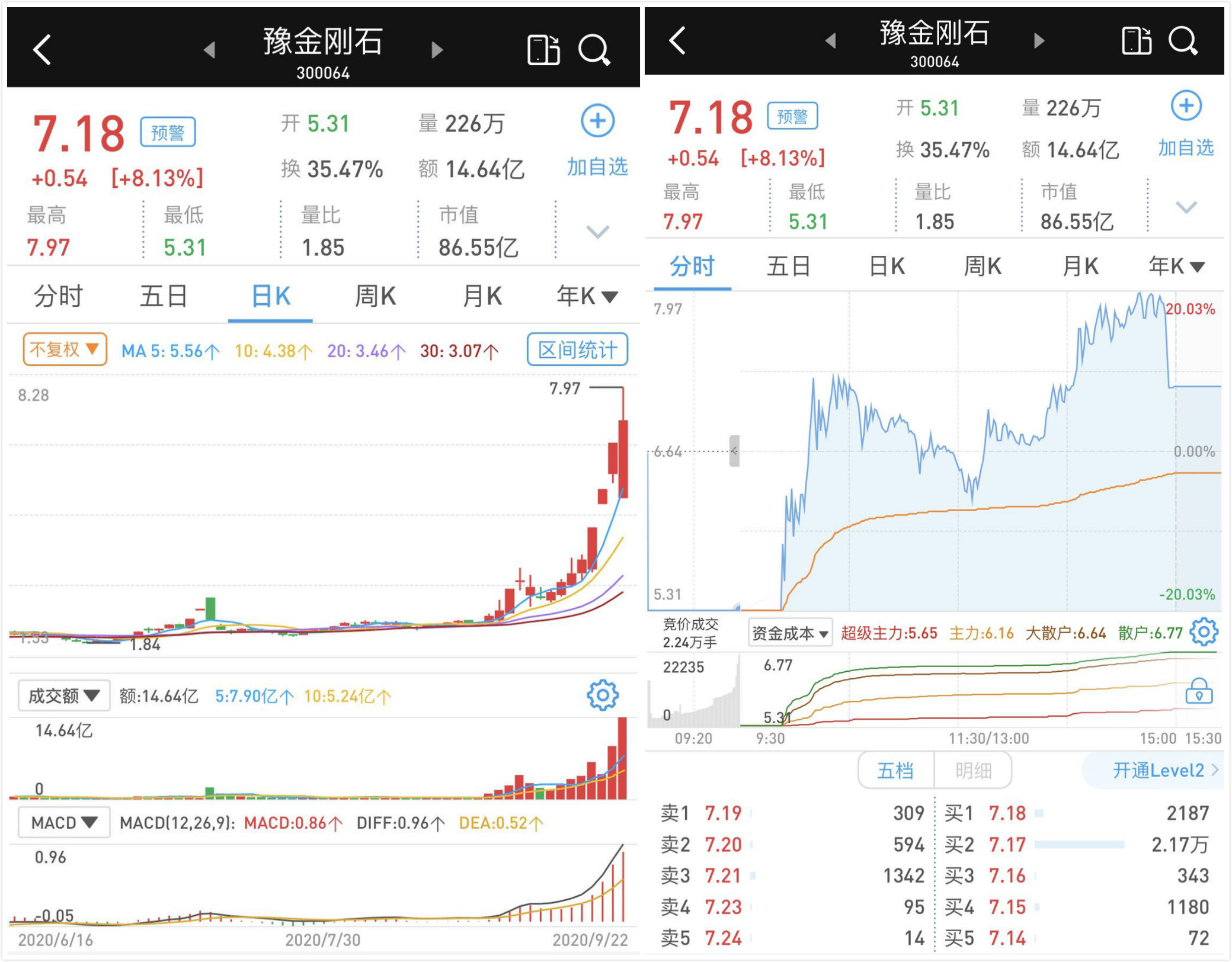Image resolution: width=1232 pixels, height=962 pixels.
Task: Open 成交额 indicator dropdown
Action: click(x=64, y=695)
